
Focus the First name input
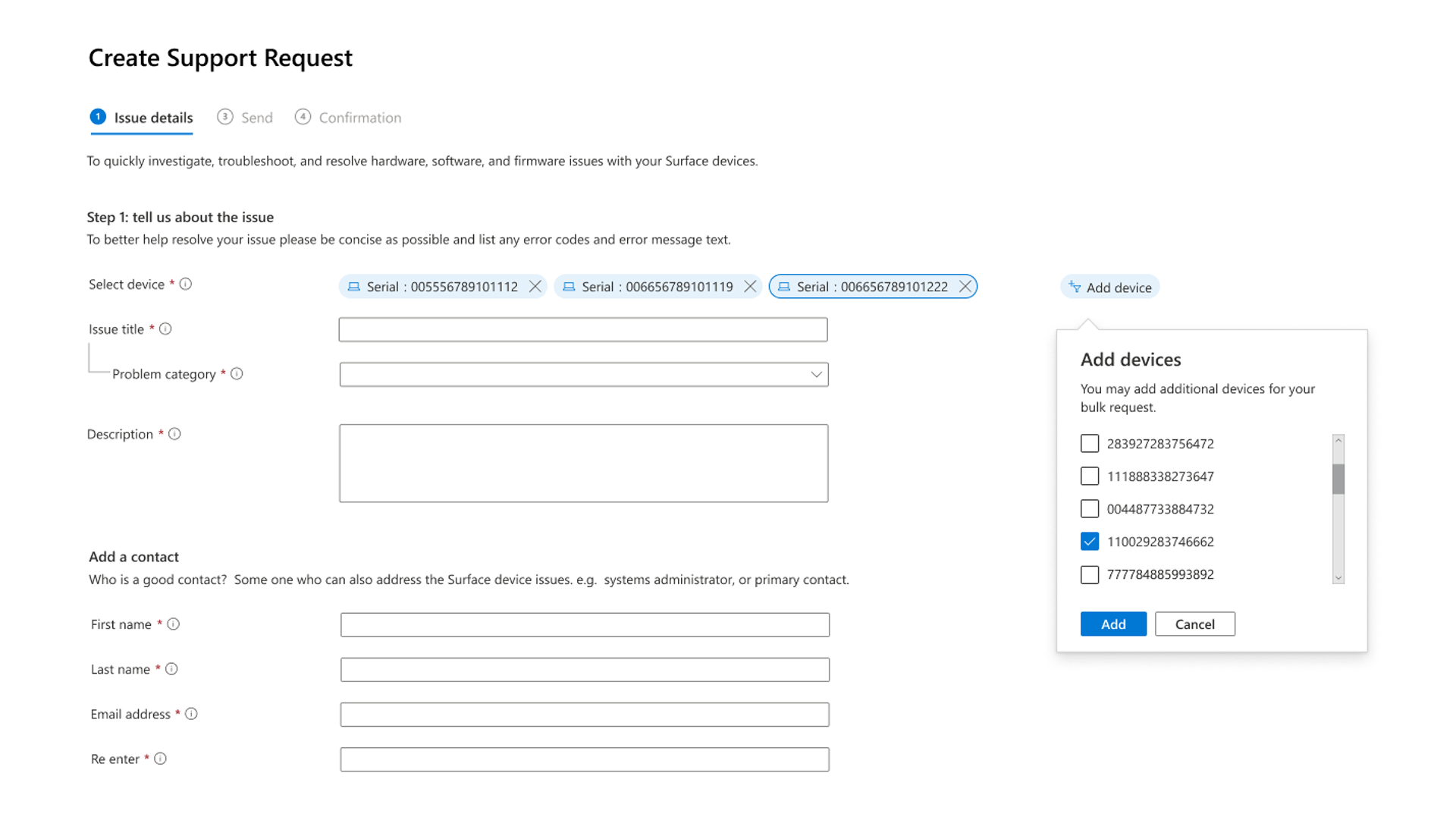pyautogui.click(x=585, y=625)
